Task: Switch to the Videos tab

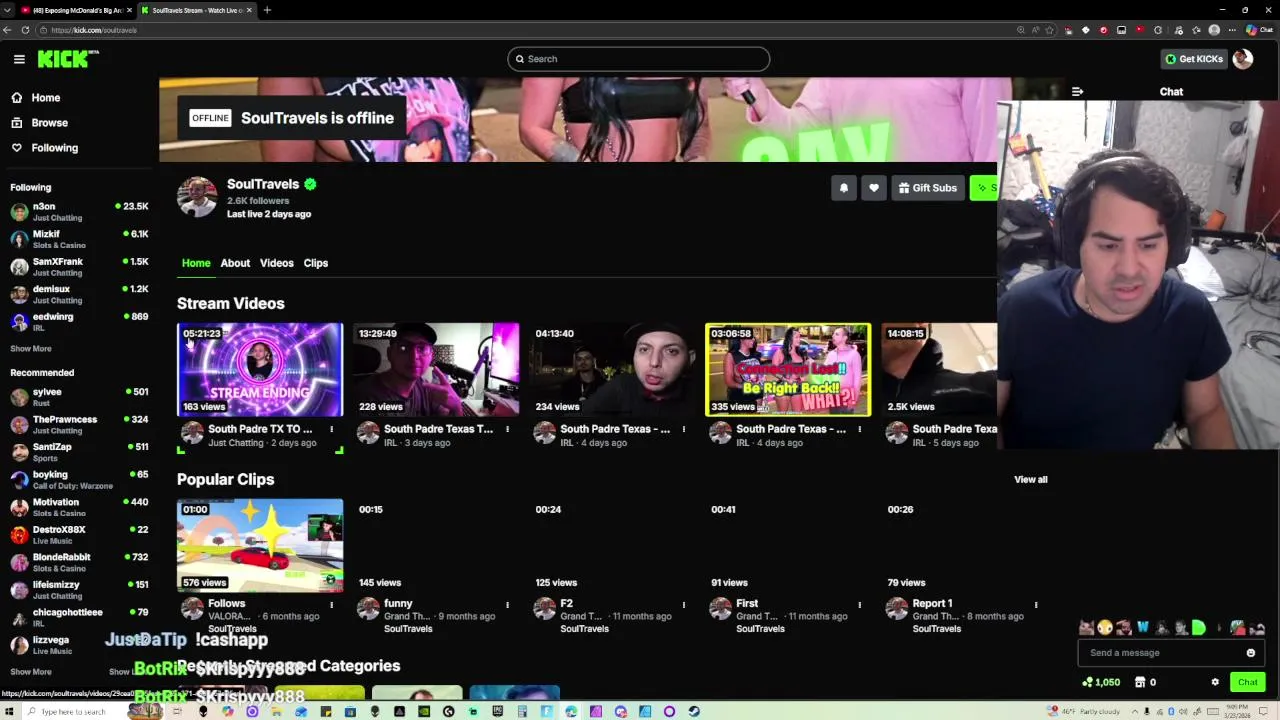Action: coord(277,263)
